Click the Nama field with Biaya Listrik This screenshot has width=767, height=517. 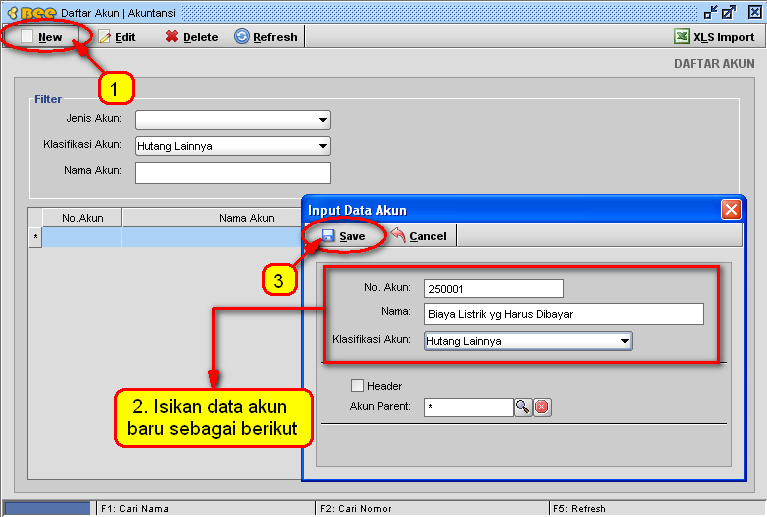(x=564, y=314)
